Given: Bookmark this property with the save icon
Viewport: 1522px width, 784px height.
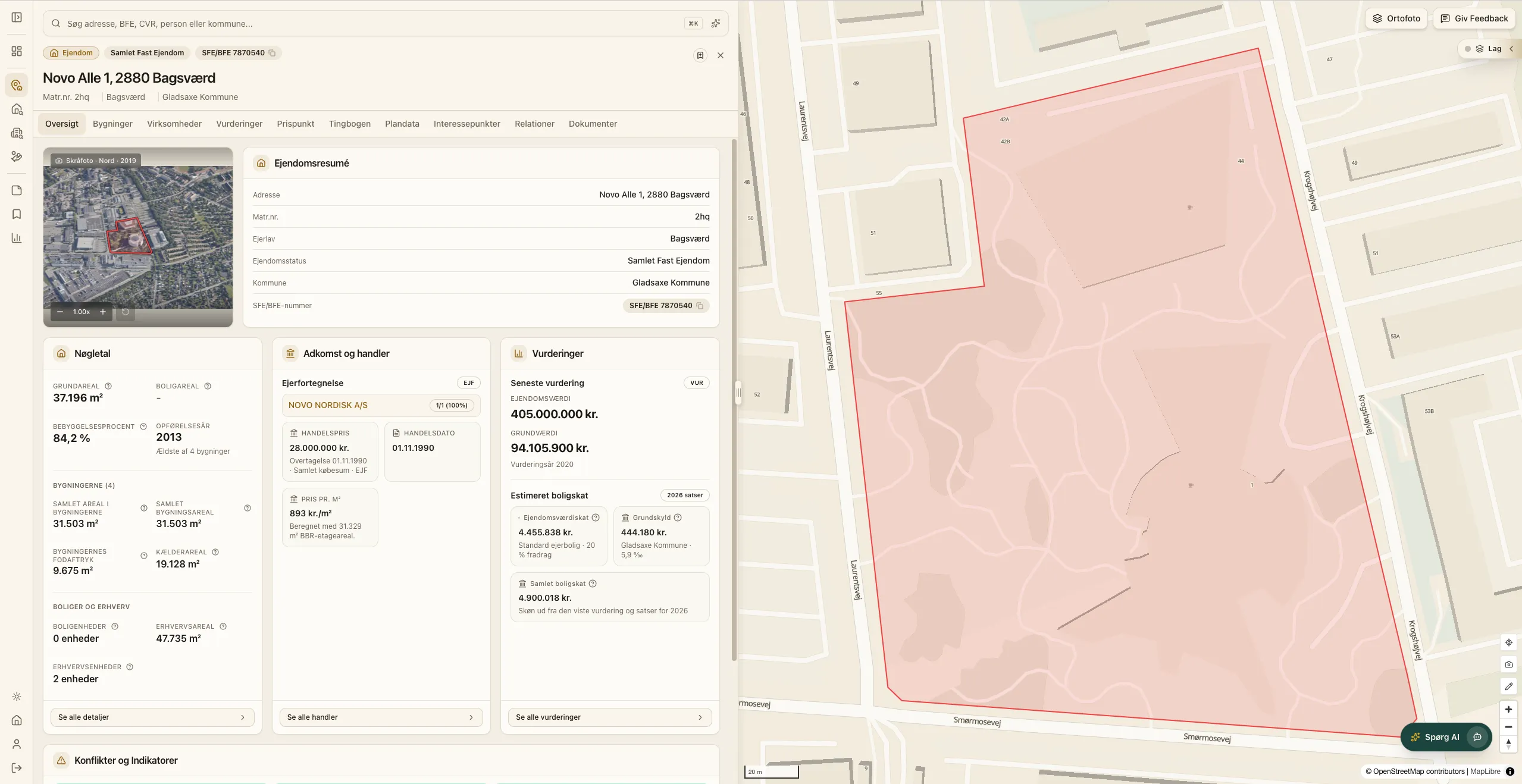Looking at the screenshot, I should pyautogui.click(x=700, y=55).
